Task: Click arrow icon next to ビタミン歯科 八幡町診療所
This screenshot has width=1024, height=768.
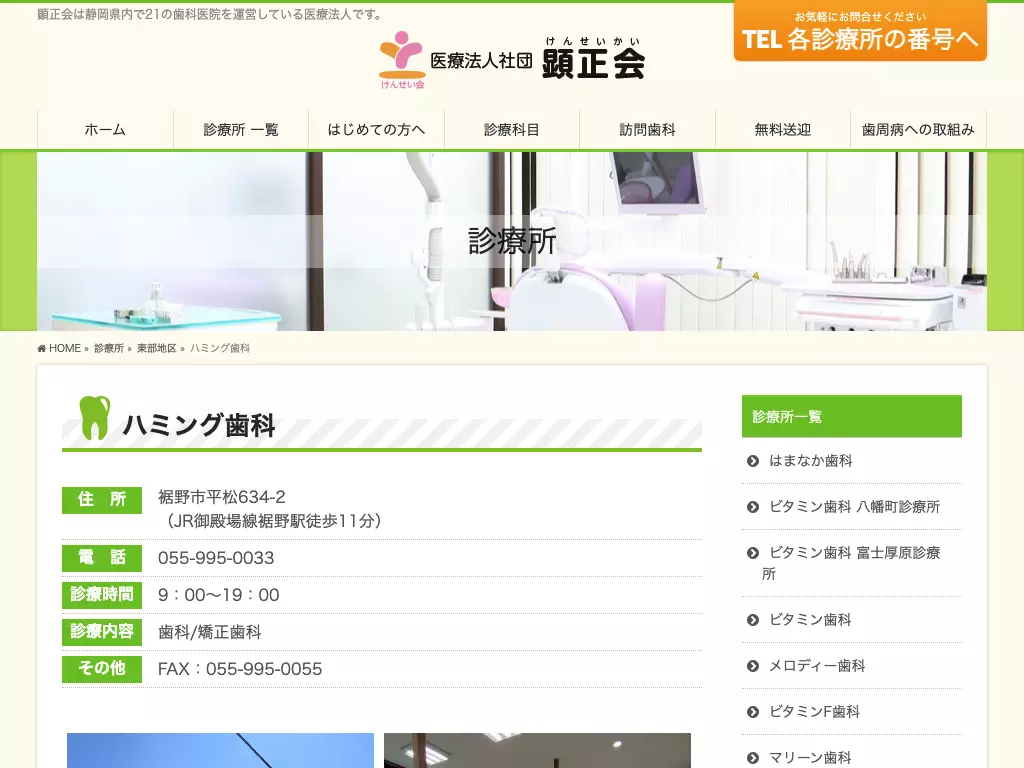Action: 753,507
